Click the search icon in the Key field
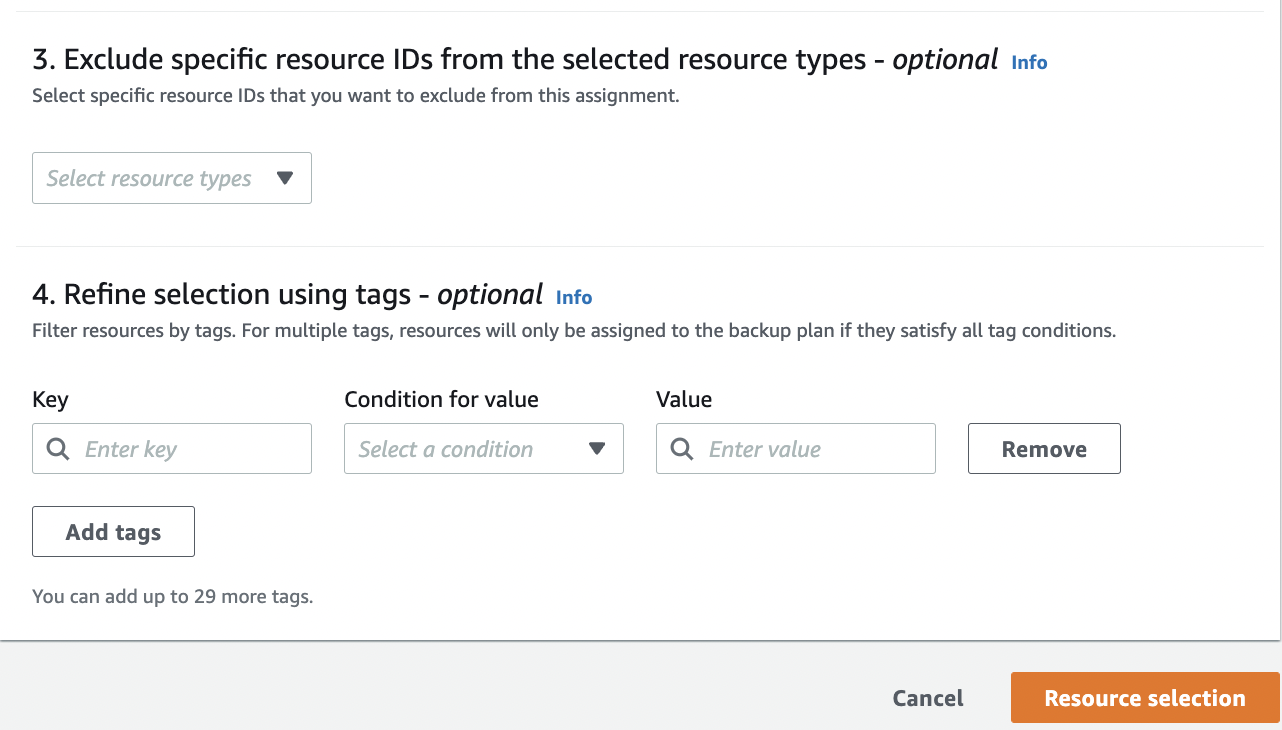 click(x=58, y=449)
